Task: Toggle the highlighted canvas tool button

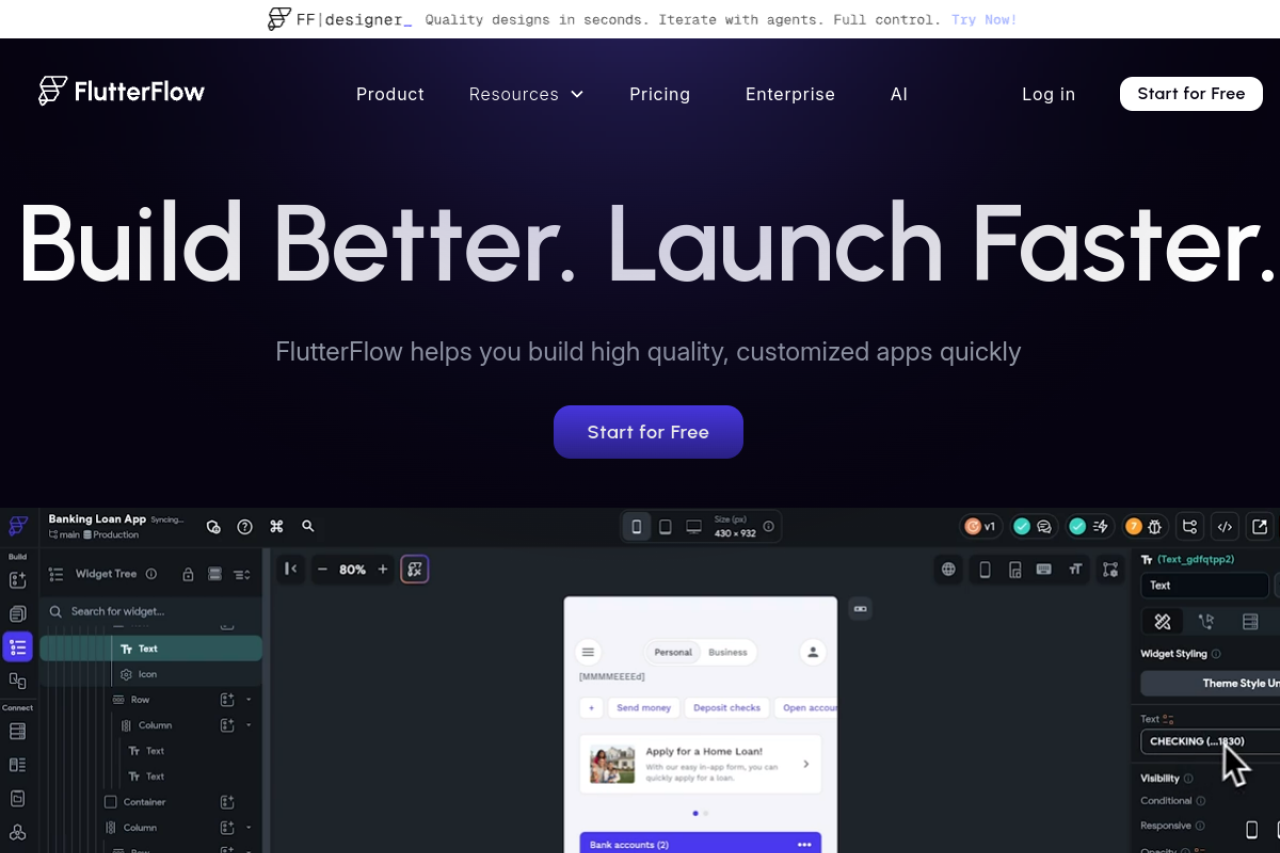Action: (x=415, y=569)
